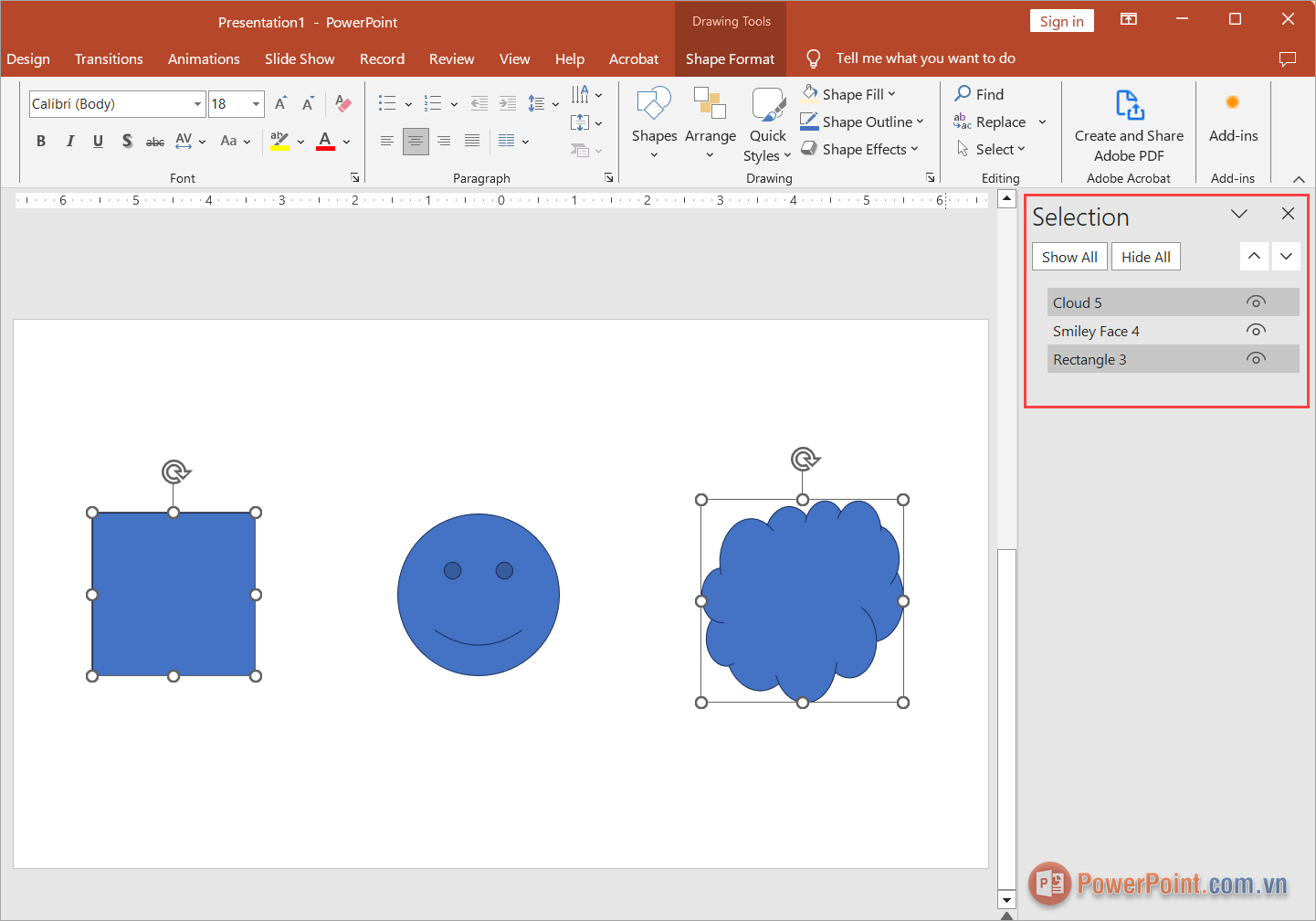Apply strikethrough formatting
Image resolution: width=1316 pixels, height=921 pixels.
pos(155,141)
